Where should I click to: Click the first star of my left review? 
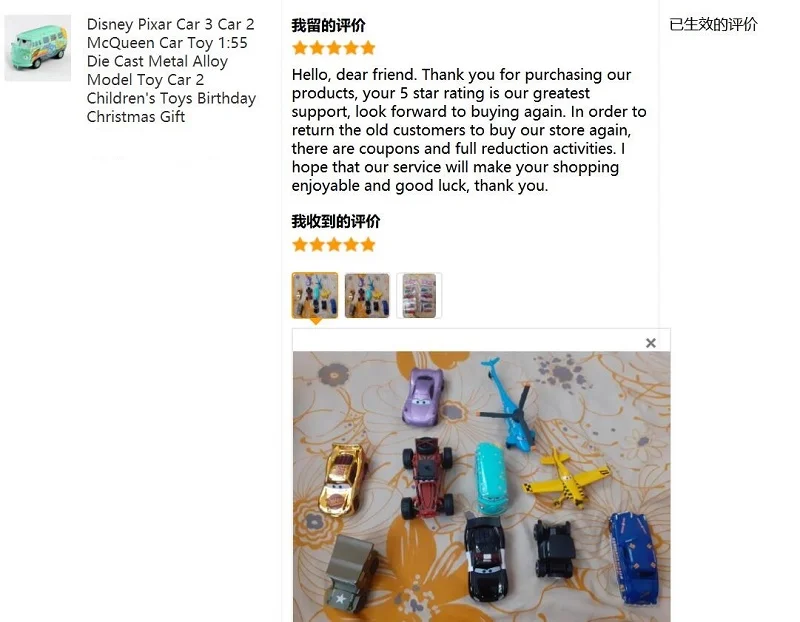tap(300, 48)
